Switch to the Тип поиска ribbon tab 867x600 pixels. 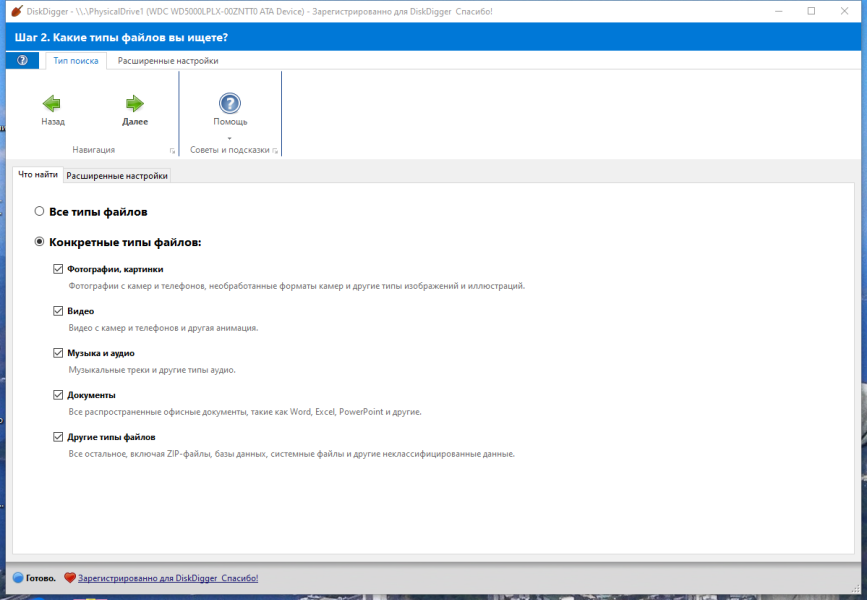coord(76,61)
